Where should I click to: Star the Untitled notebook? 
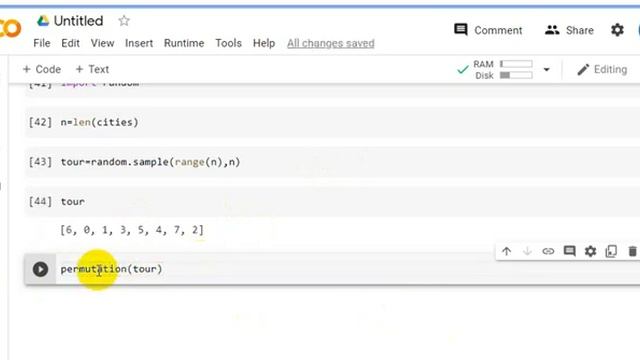tap(124, 20)
